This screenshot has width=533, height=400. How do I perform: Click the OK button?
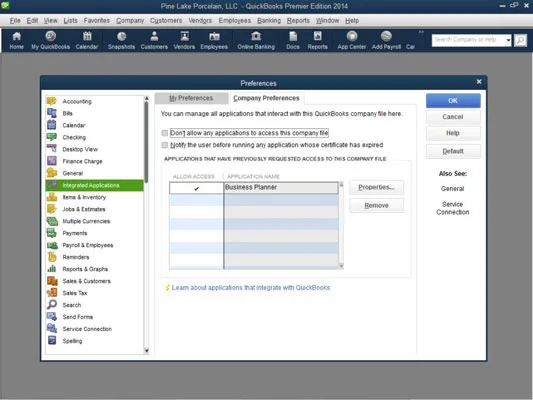point(453,101)
